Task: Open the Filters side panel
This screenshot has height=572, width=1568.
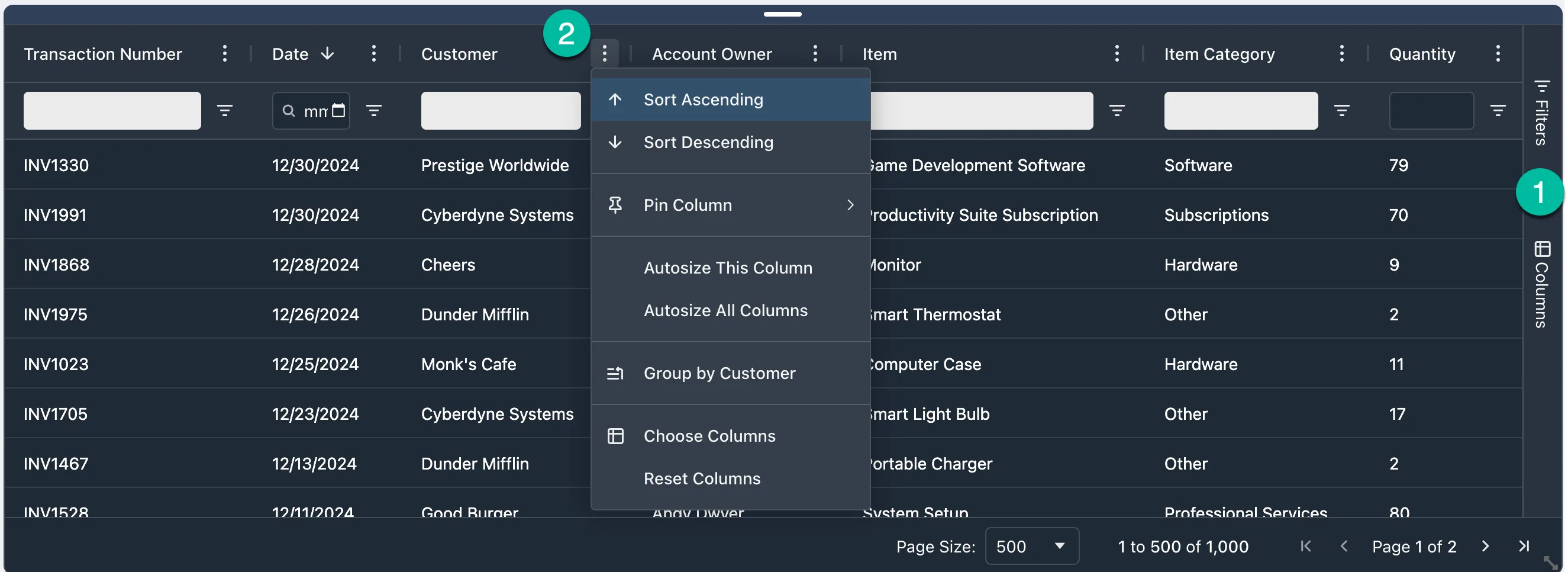Action: click(x=1541, y=113)
